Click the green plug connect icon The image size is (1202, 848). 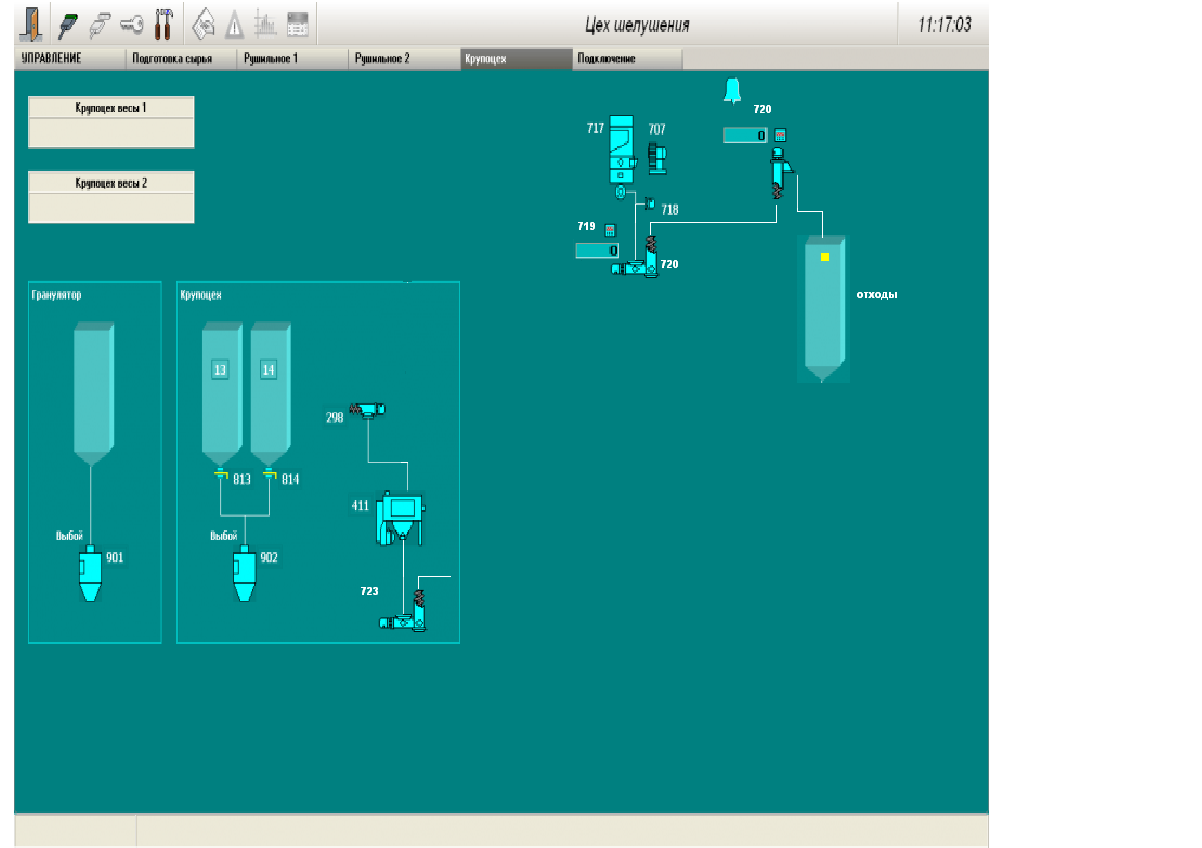point(69,23)
